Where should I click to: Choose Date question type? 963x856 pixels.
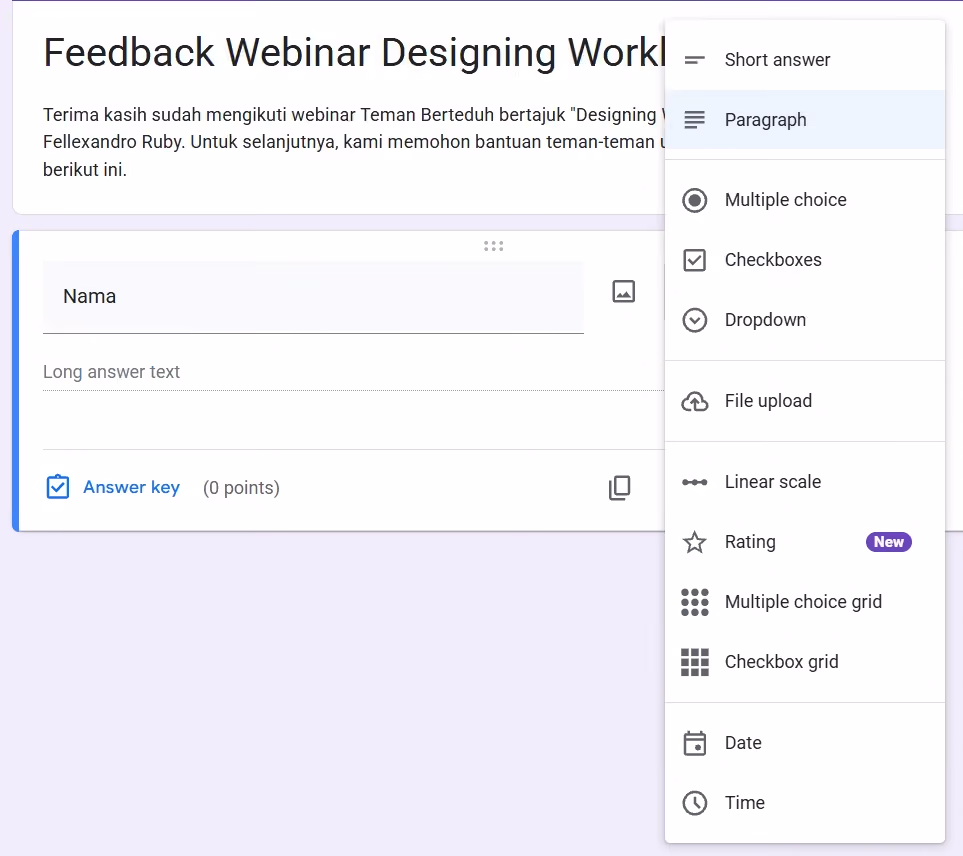pyautogui.click(x=805, y=743)
